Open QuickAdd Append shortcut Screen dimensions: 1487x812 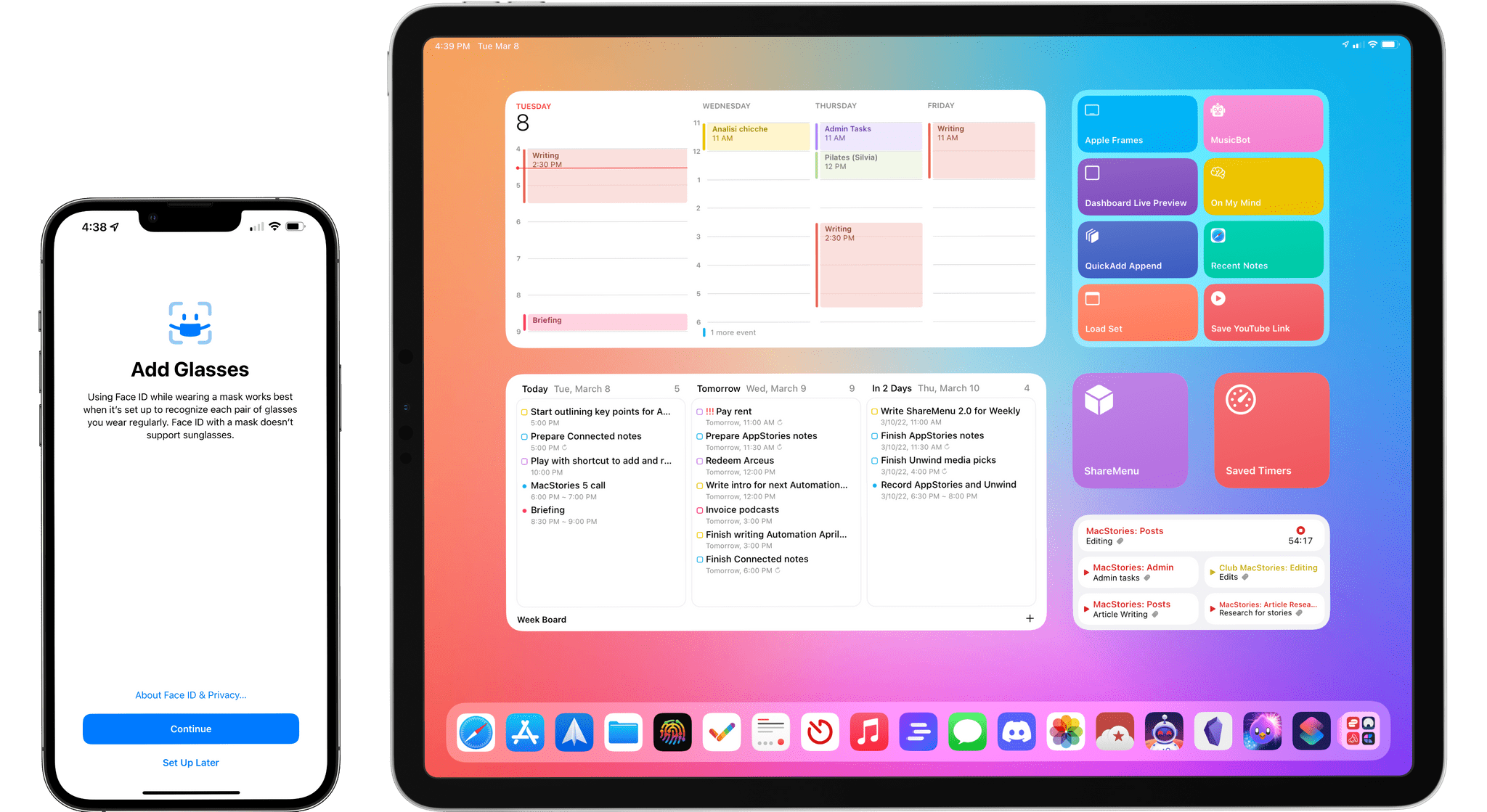coord(1136,250)
